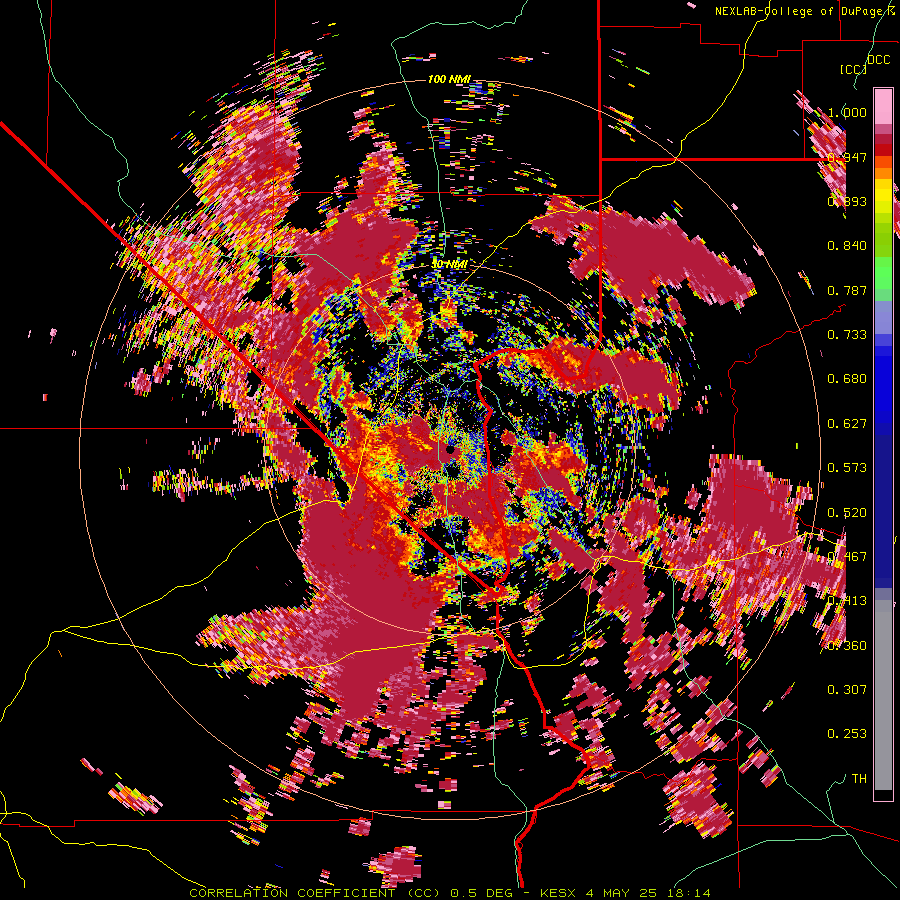The height and width of the screenshot is (900, 900).
Task: Click the '0.627' legend value
Action: (x=847, y=424)
